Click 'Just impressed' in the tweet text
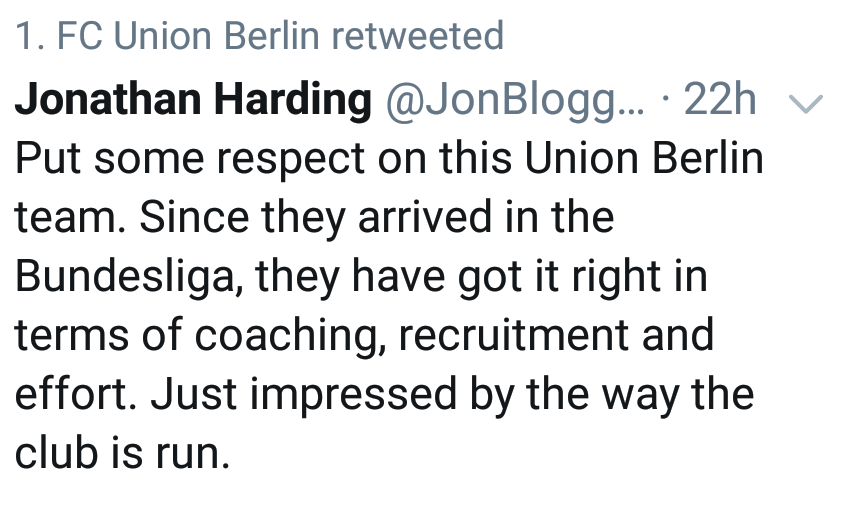The width and height of the screenshot is (866, 507). 305,394
